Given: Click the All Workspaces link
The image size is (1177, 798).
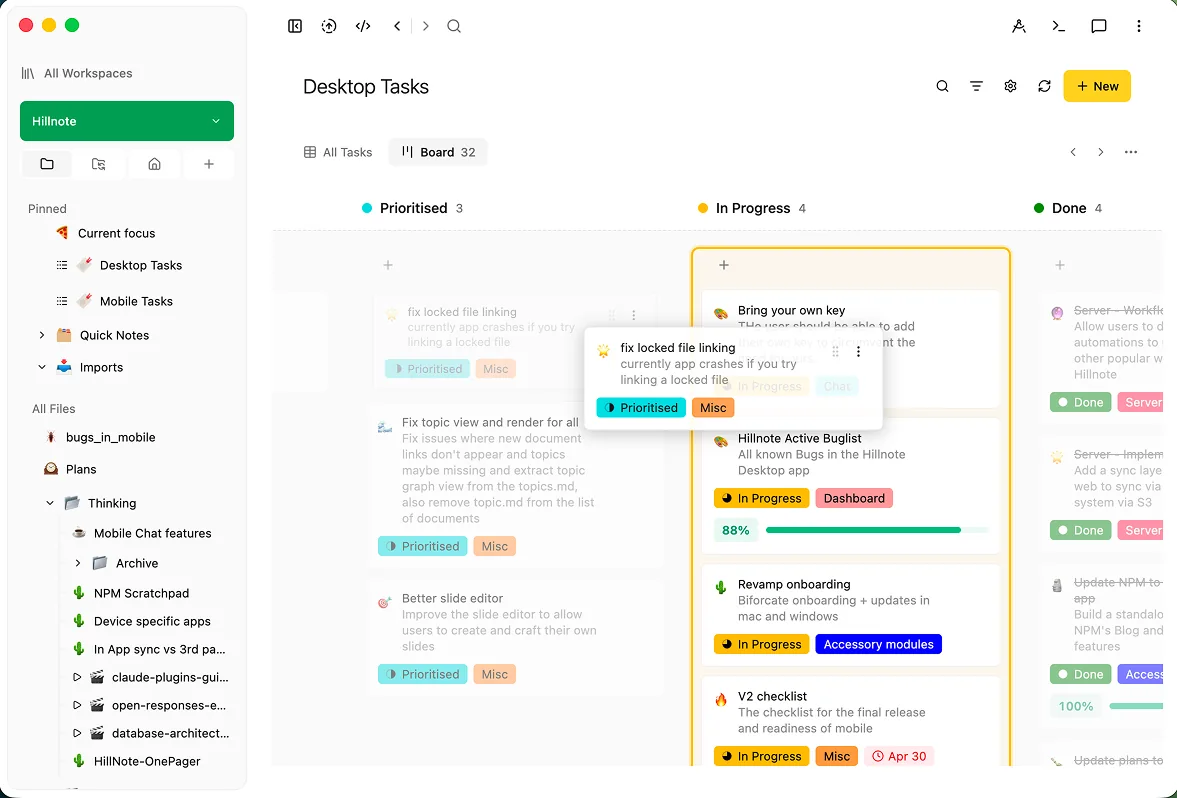Looking at the screenshot, I should 88,74.
